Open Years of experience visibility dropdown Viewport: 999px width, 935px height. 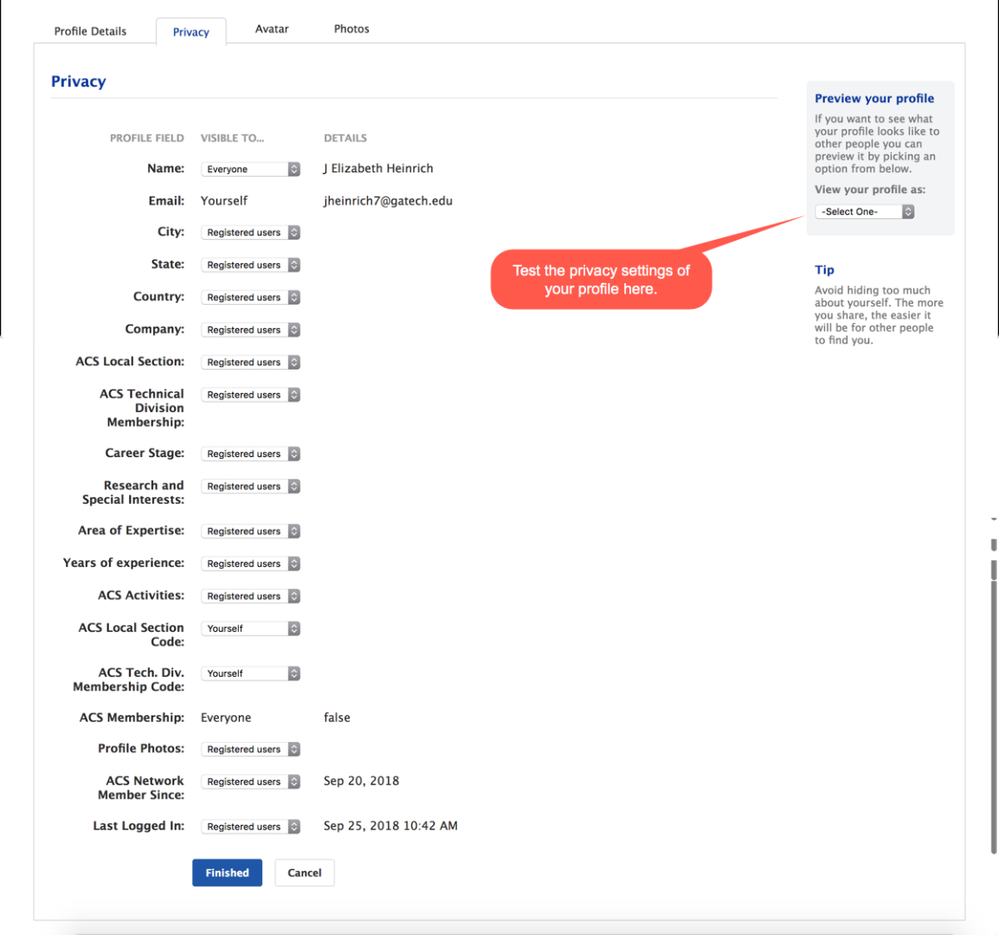(250, 564)
